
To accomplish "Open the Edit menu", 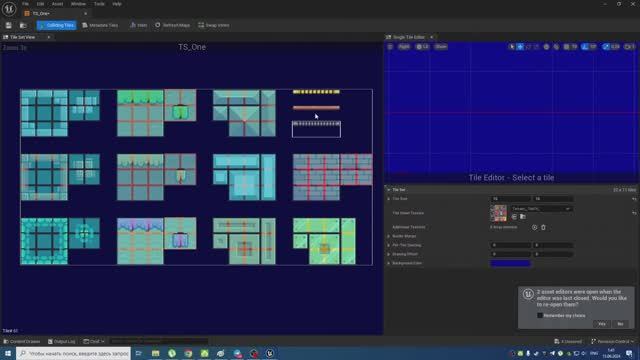I will click(40, 4).
